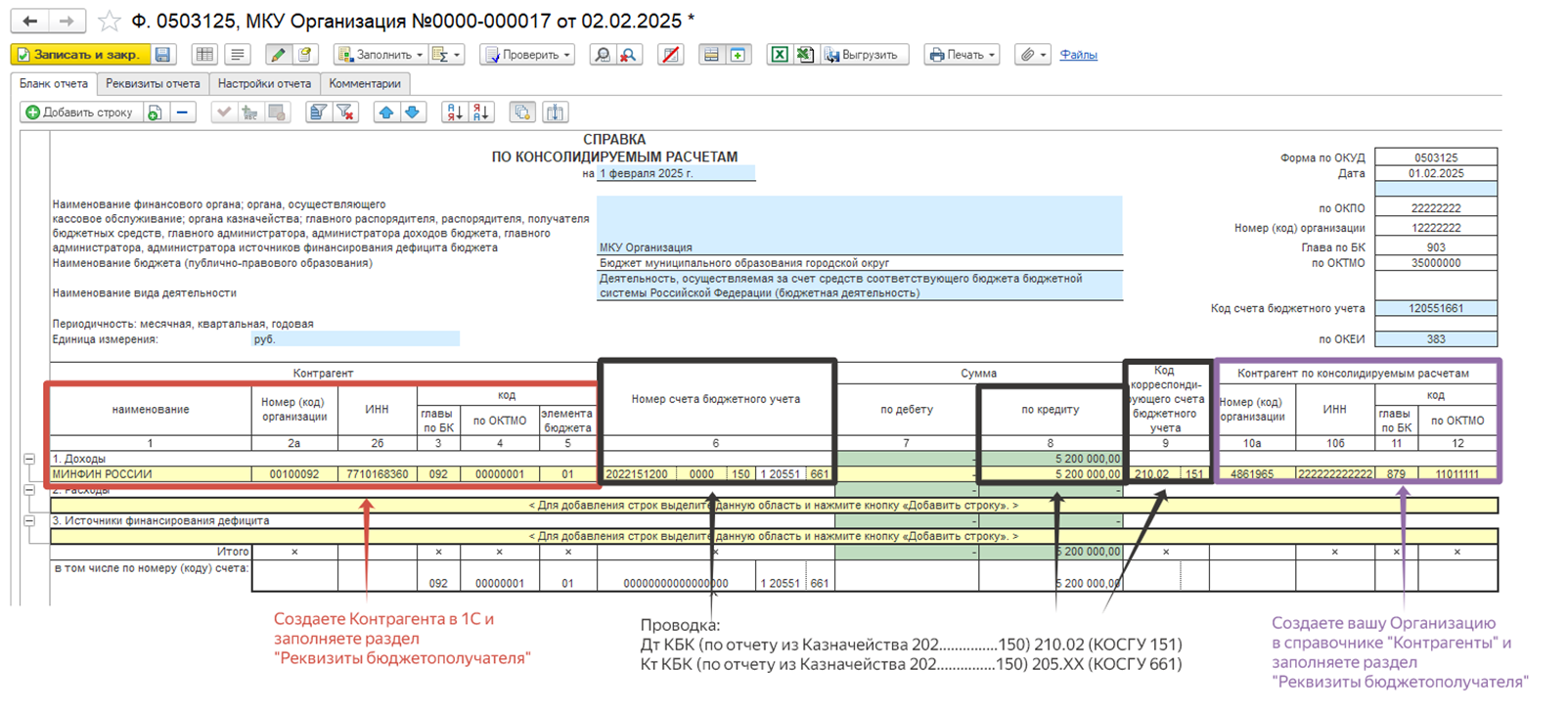
Task: Toggle the window with green plus icon
Action: pyautogui.click(x=738, y=55)
